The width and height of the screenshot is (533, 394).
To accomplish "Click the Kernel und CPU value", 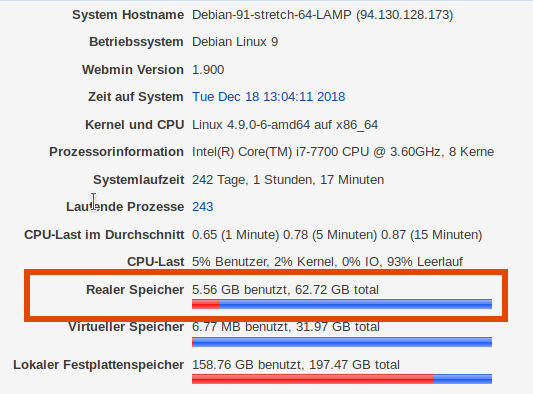I will [x=285, y=125].
